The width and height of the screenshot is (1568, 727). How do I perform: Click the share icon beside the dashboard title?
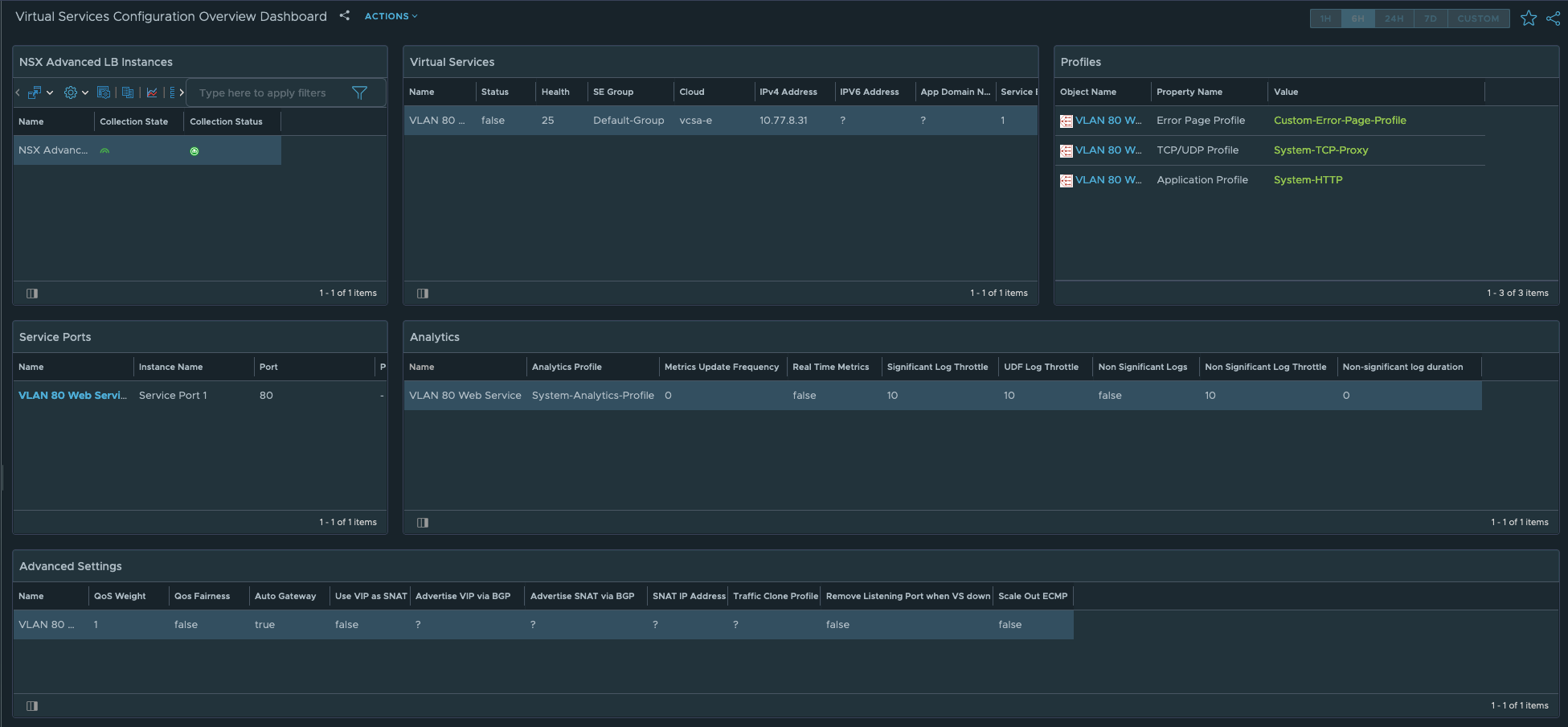pos(344,15)
